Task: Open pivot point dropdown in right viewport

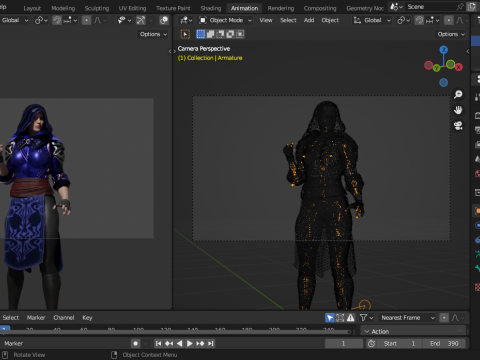Action: [x=403, y=20]
